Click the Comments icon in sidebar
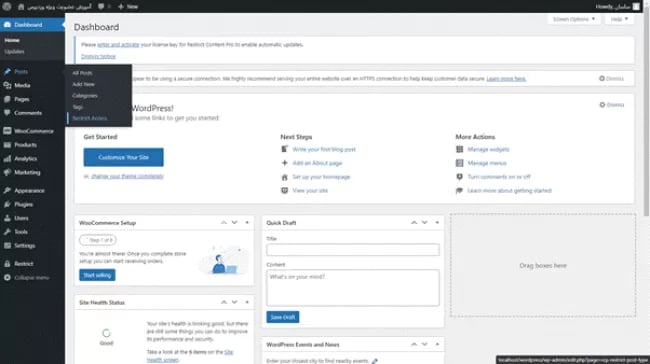This screenshot has height=364, width=650. (x=7, y=113)
